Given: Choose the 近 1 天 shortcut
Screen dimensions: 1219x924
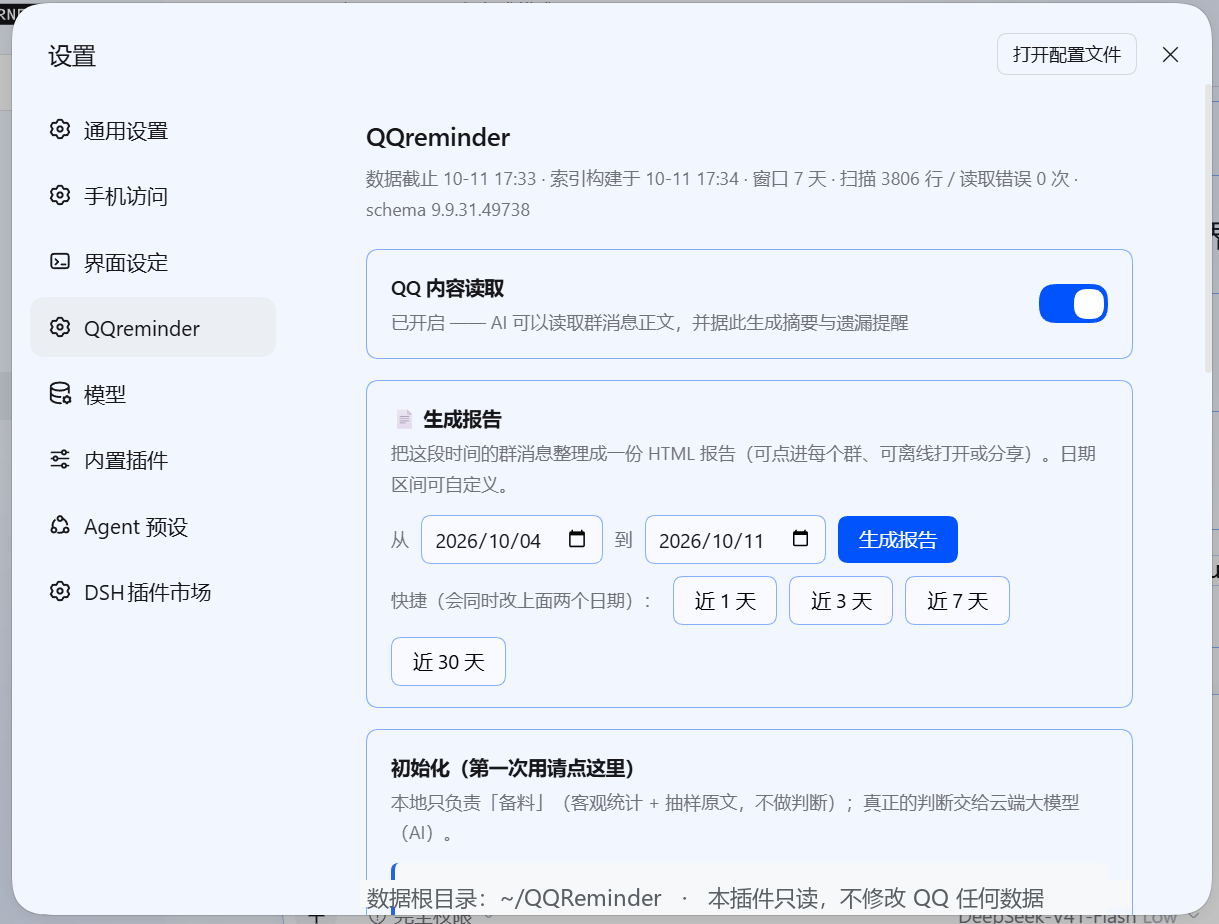Looking at the screenshot, I should [x=725, y=601].
